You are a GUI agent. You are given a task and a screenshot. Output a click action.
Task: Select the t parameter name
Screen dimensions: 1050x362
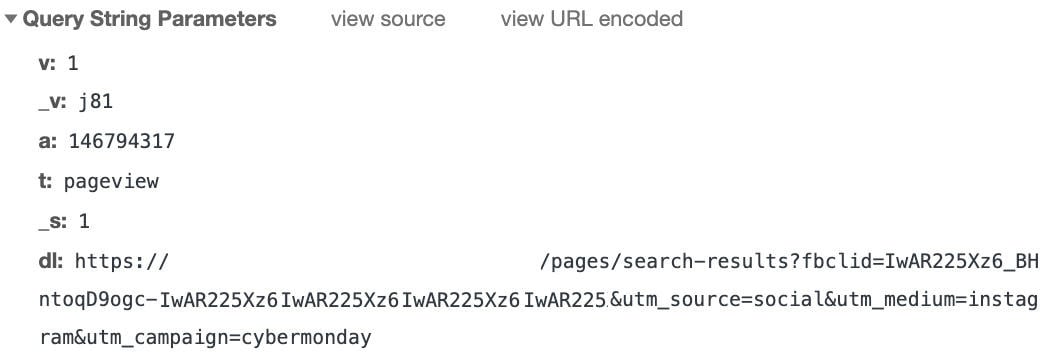(x=46, y=181)
